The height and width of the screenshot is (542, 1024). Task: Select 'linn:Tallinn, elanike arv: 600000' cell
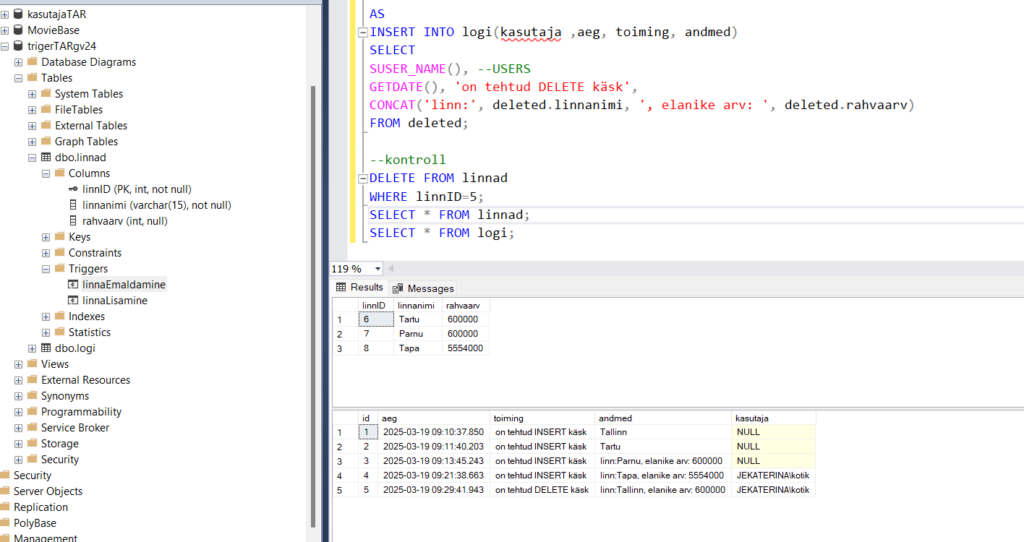[663, 490]
